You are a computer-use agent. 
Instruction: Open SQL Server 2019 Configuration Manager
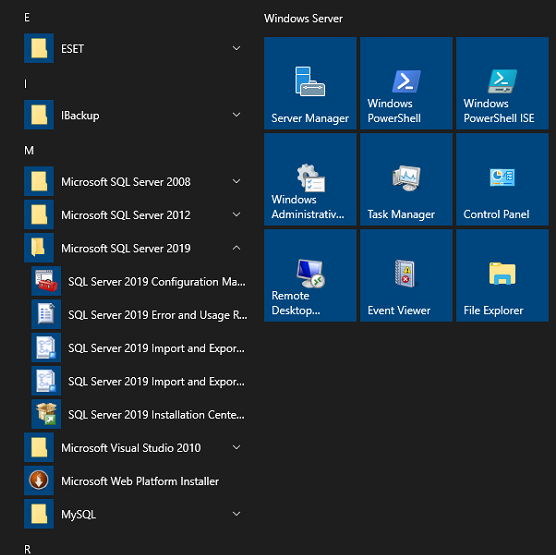pos(140,281)
